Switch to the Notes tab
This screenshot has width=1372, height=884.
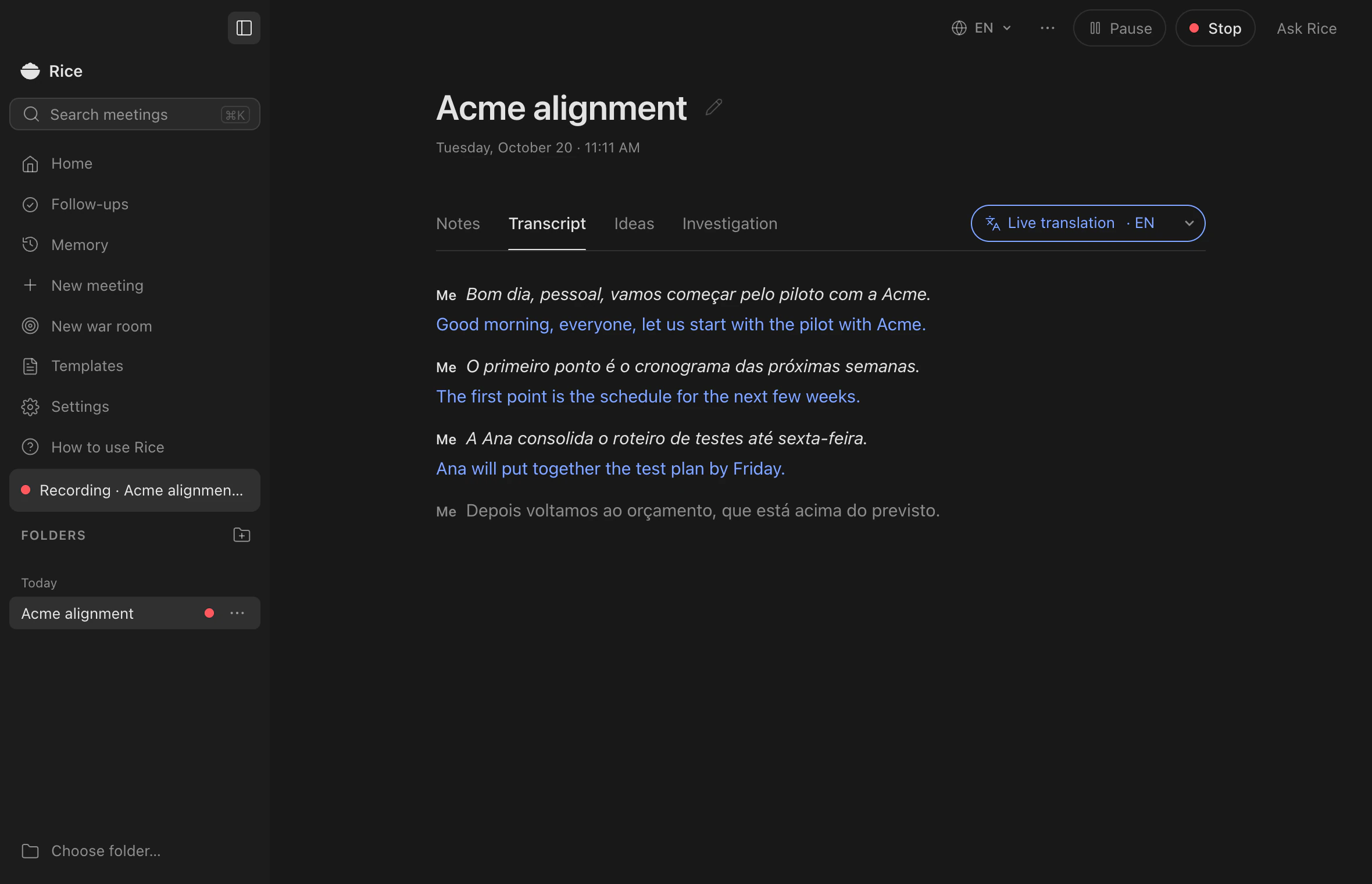[x=458, y=223]
